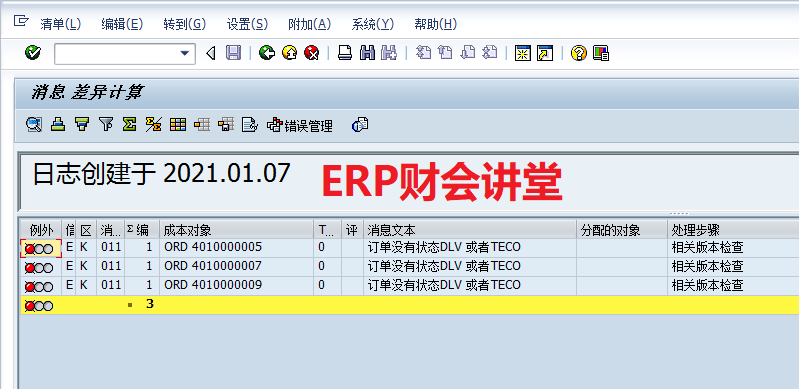The width and height of the screenshot is (799, 389).
Task: Click the command input field
Action: [x=118, y=53]
